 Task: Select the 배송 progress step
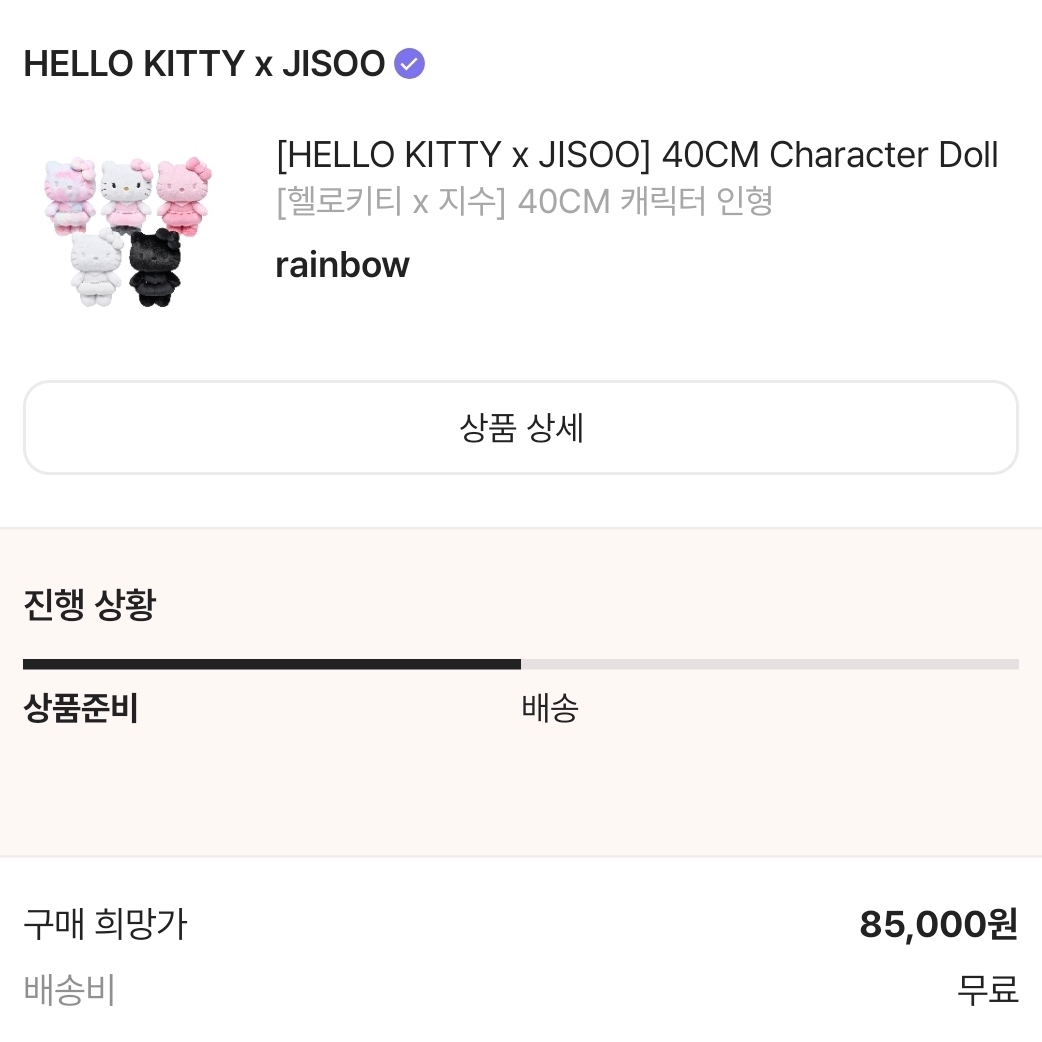point(550,708)
